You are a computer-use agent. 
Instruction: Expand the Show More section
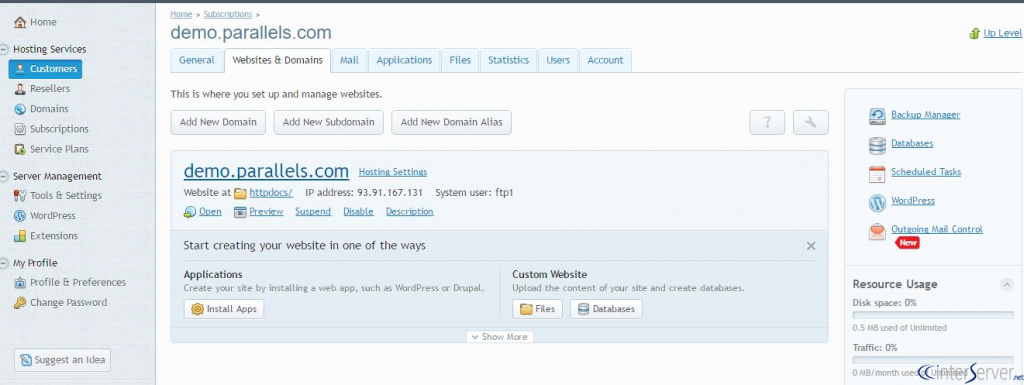(x=500, y=337)
